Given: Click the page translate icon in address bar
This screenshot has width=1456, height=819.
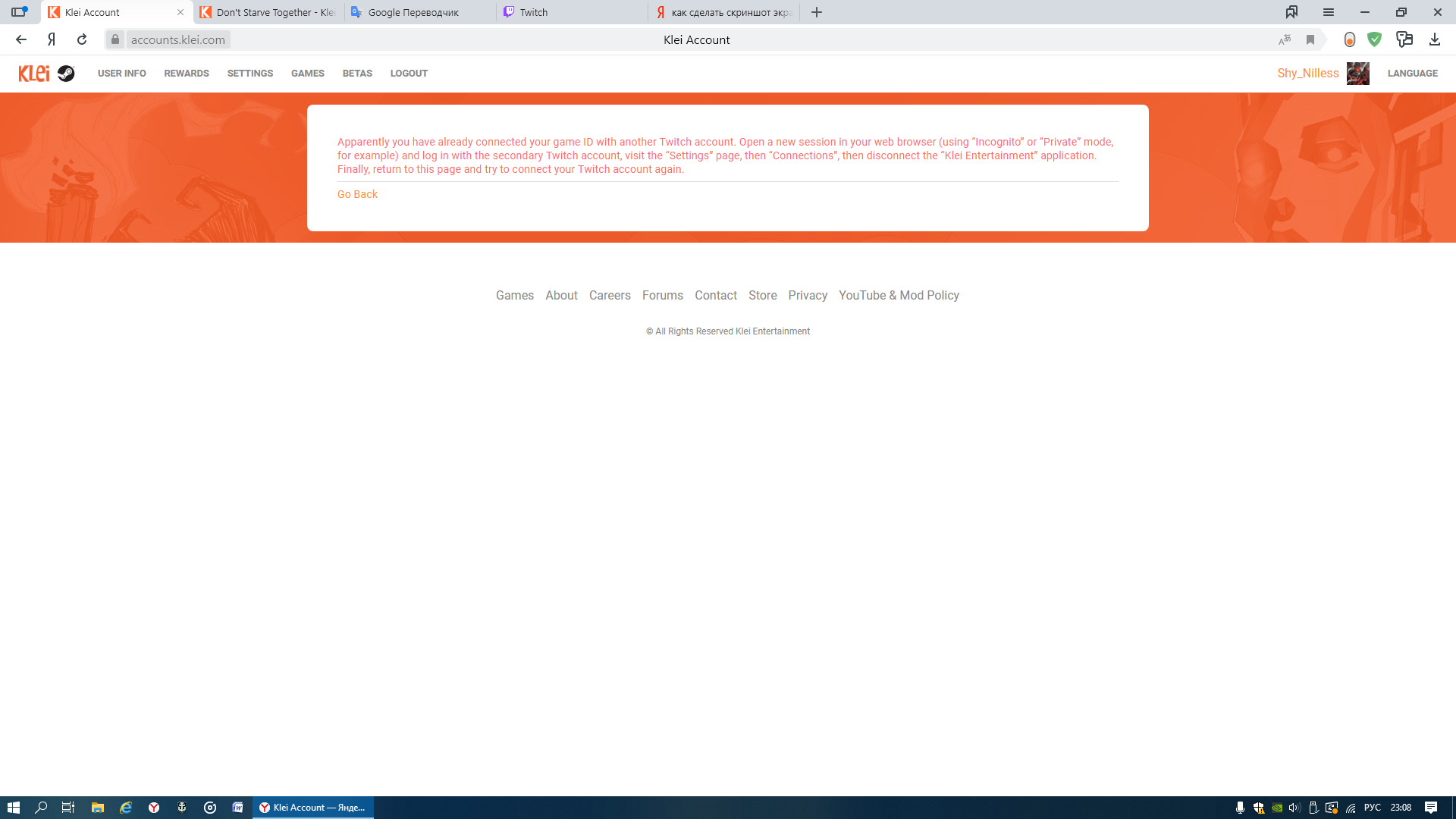Looking at the screenshot, I should [x=1285, y=40].
